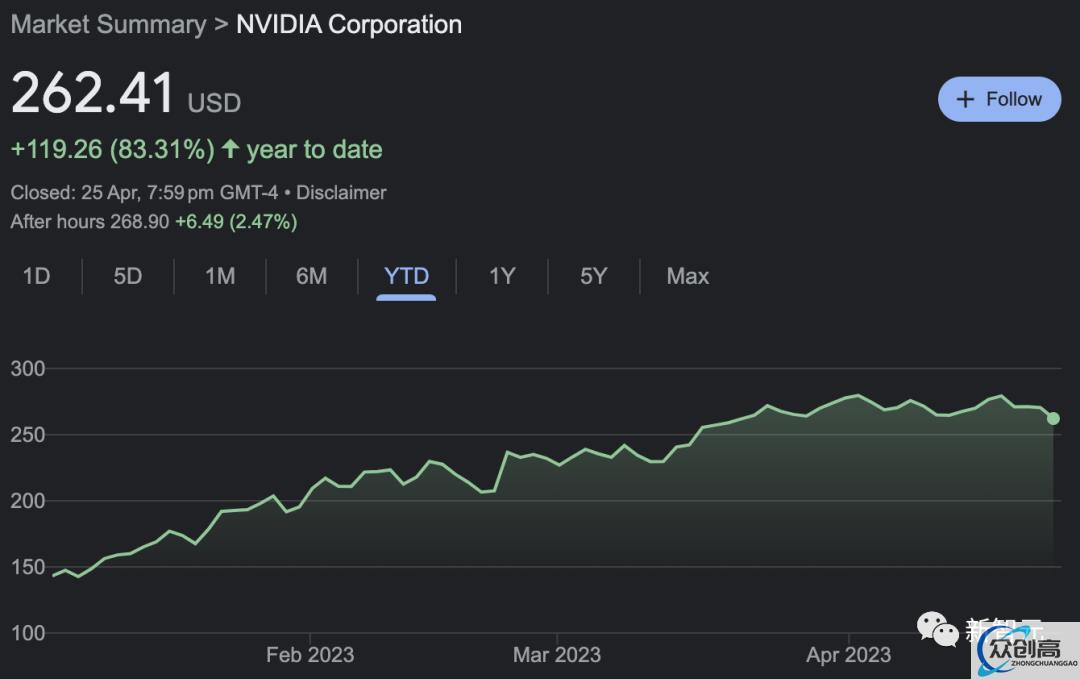
Task: Switch to the 1M range tab
Action: 220,276
